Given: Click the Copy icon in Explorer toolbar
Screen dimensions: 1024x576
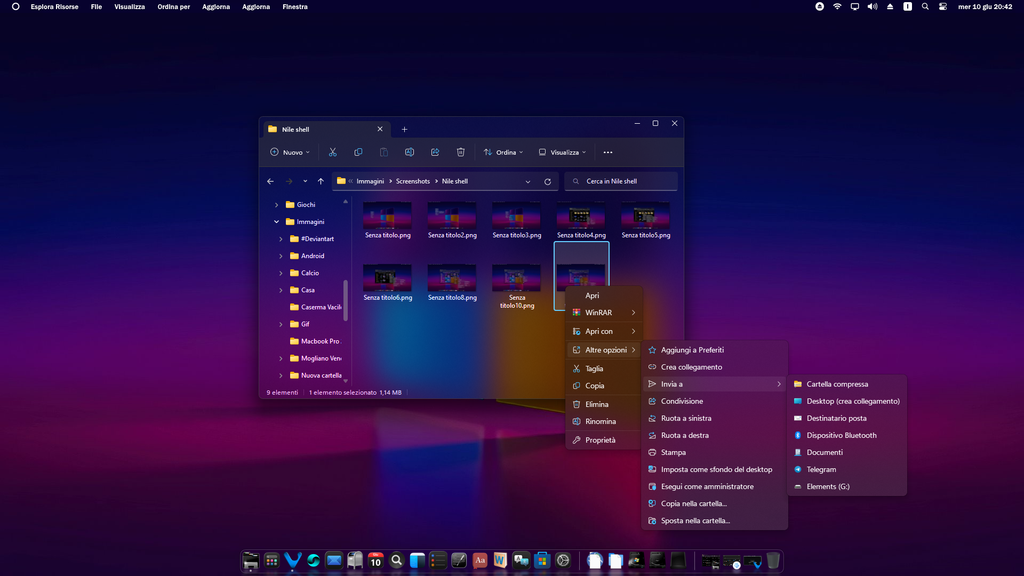Looking at the screenshot, I should [x=358, y=152].
